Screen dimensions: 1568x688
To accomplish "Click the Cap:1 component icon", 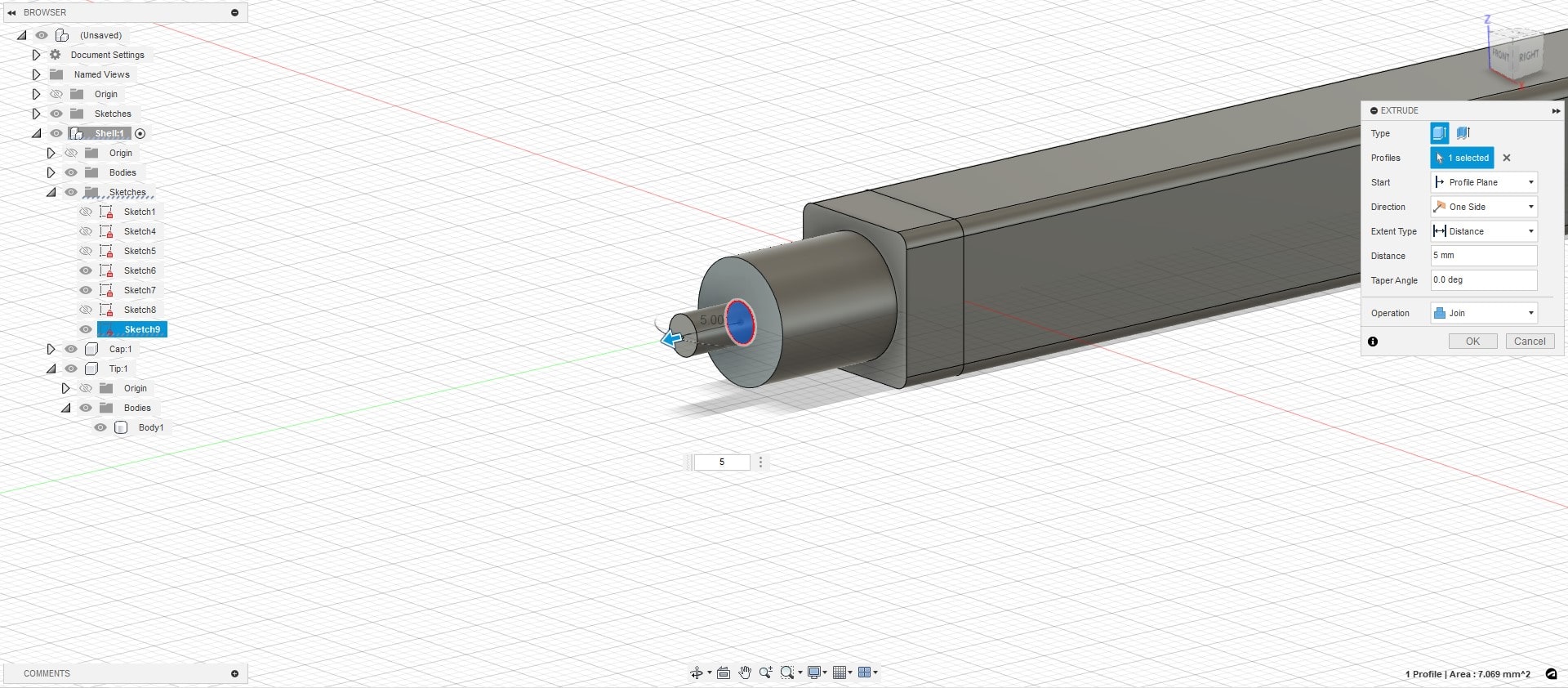I will coord(91,349).
